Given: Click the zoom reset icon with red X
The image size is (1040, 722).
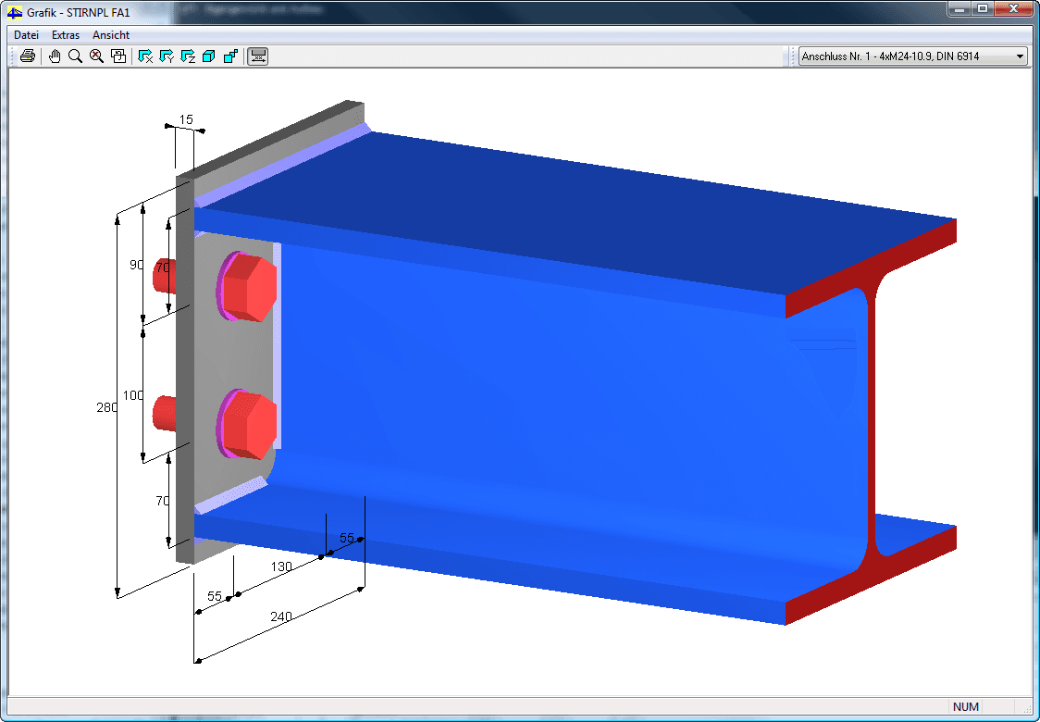Looking at the screenshot, I should point(97,56).
